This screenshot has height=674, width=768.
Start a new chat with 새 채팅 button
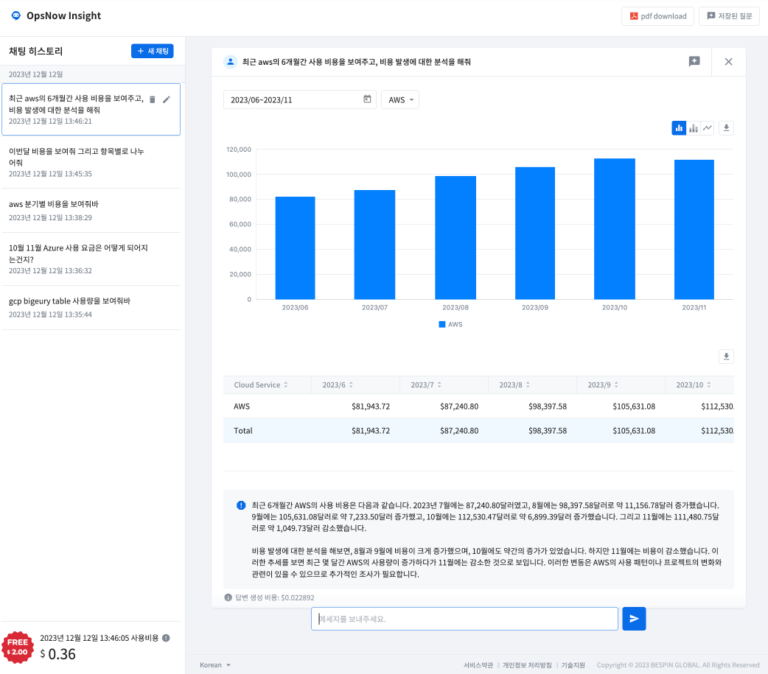click(x=152, y=51)
